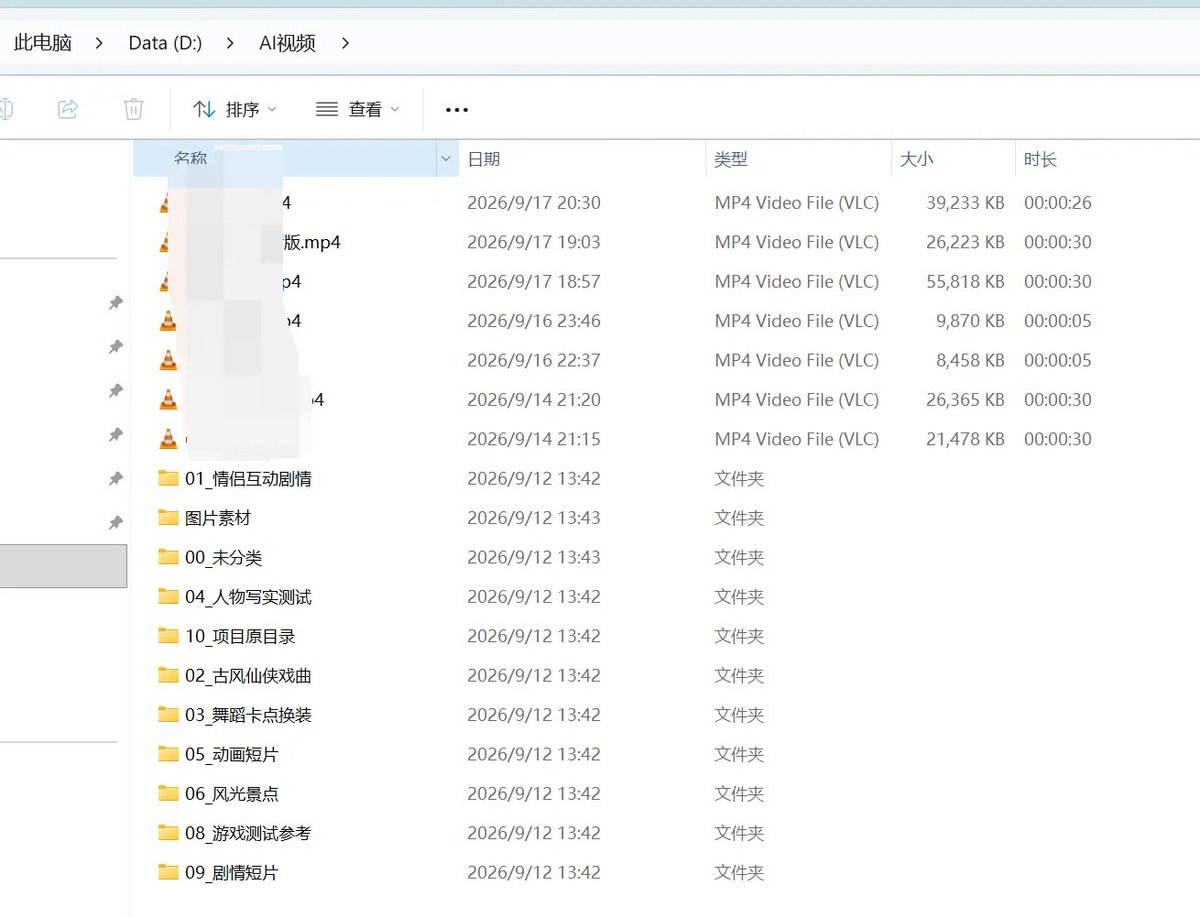Open the 名称 column header dropdown arrow
The image size is (1200, 918).
pyautogui.click(x=445, y=159)
